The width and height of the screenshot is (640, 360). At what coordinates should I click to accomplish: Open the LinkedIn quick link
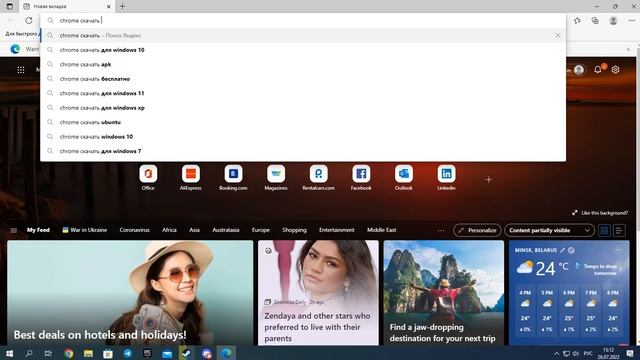point(446,178)
